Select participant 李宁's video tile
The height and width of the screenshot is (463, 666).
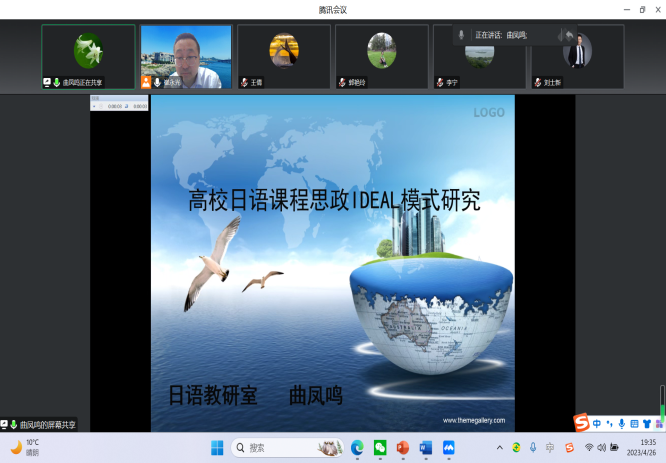(478, 56)
